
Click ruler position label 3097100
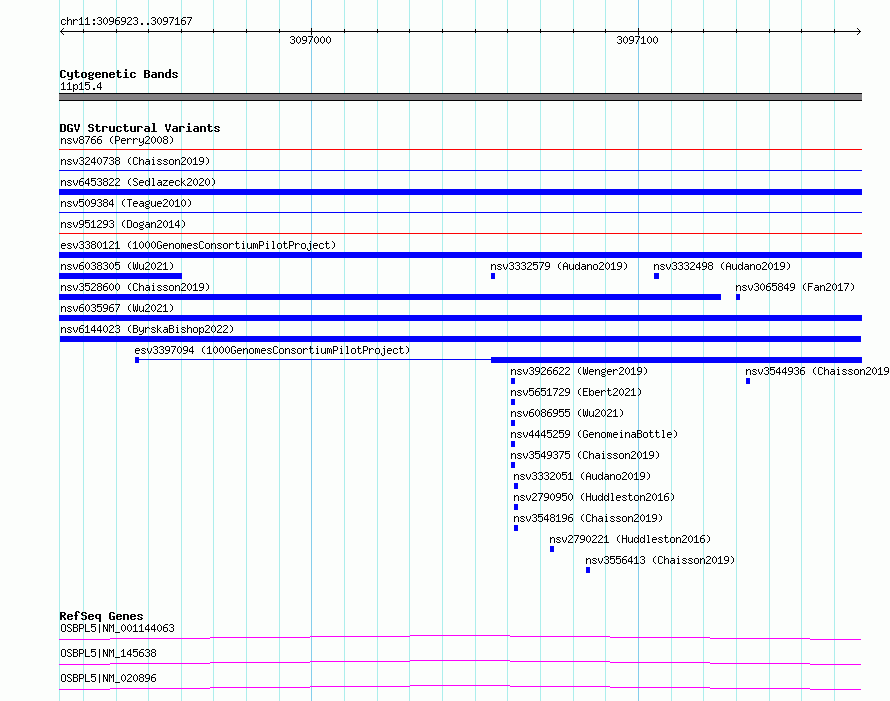637,40
